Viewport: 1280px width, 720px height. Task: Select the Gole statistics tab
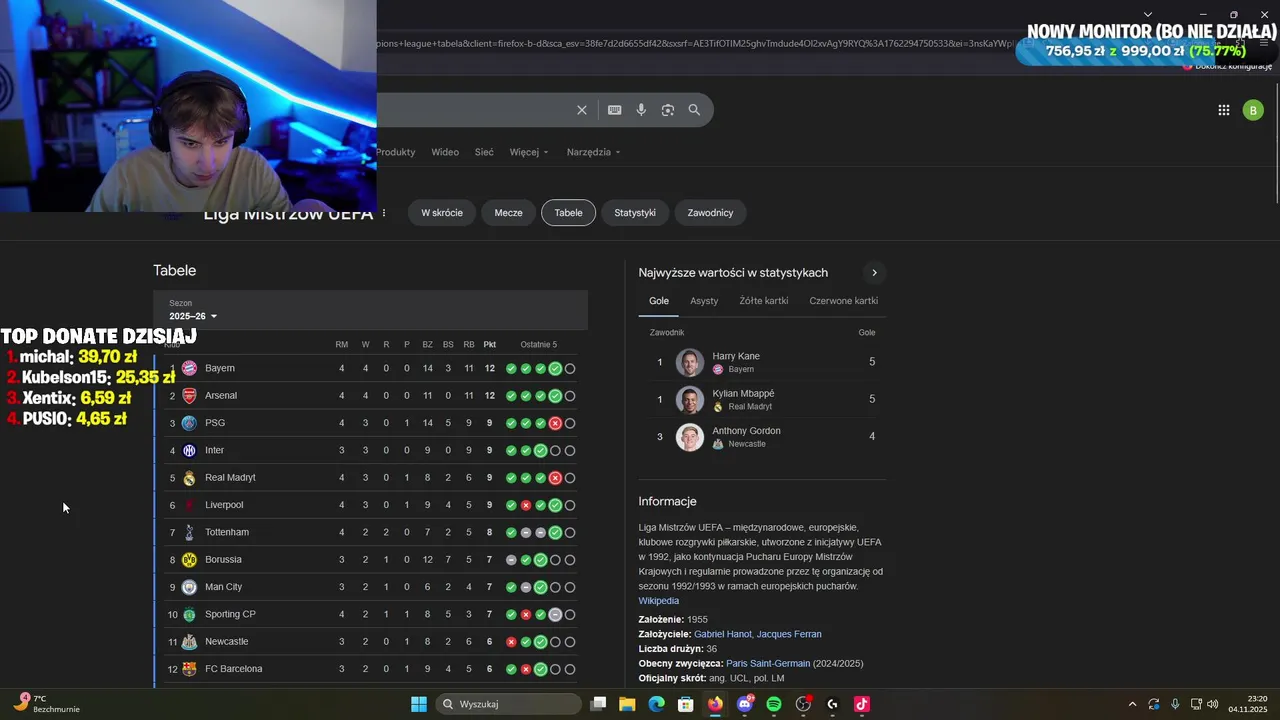tap(659, 301)
